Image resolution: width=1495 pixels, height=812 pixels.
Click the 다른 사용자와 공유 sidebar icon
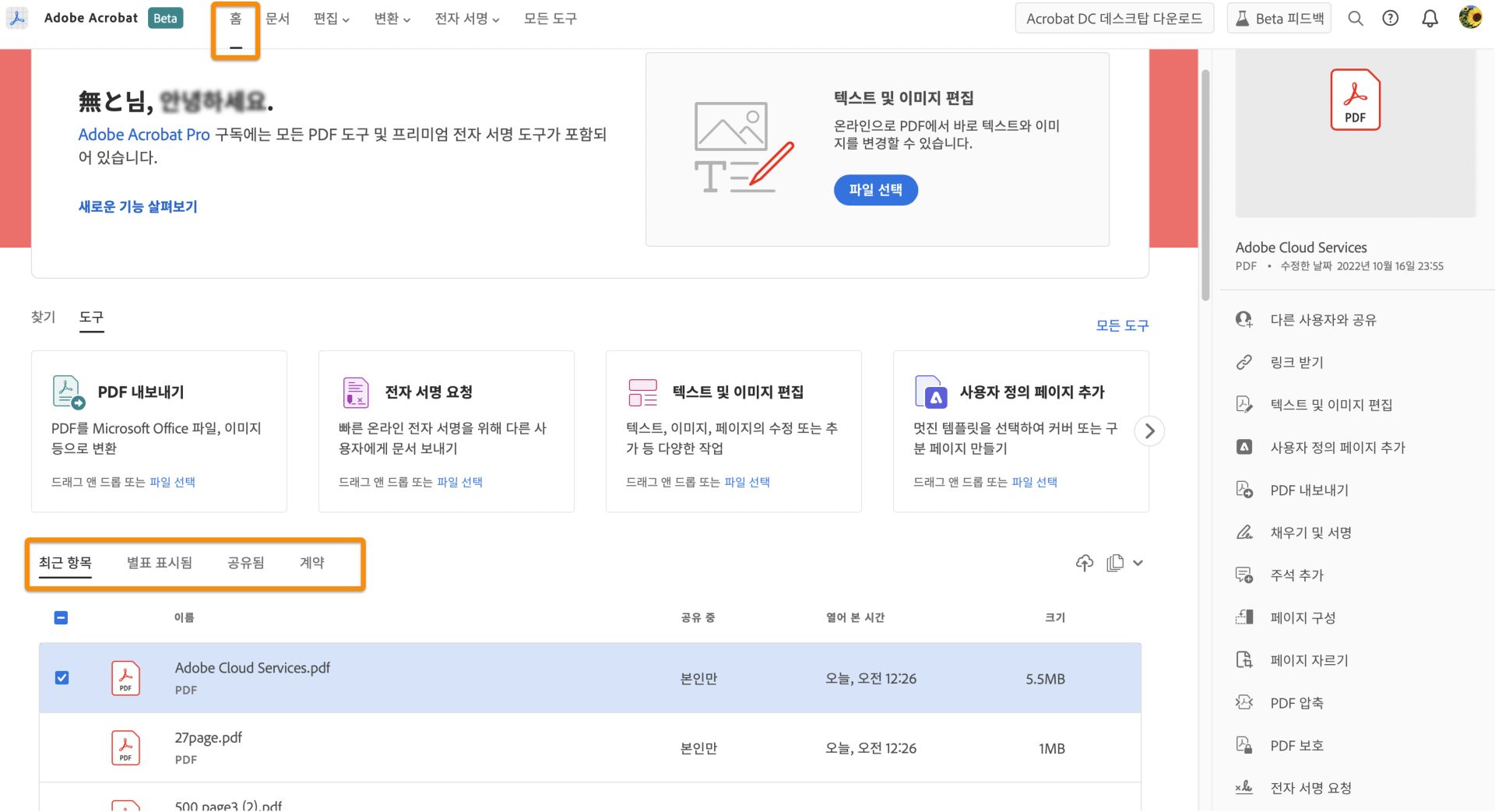pyautogui.click(x=1244, y=319)
